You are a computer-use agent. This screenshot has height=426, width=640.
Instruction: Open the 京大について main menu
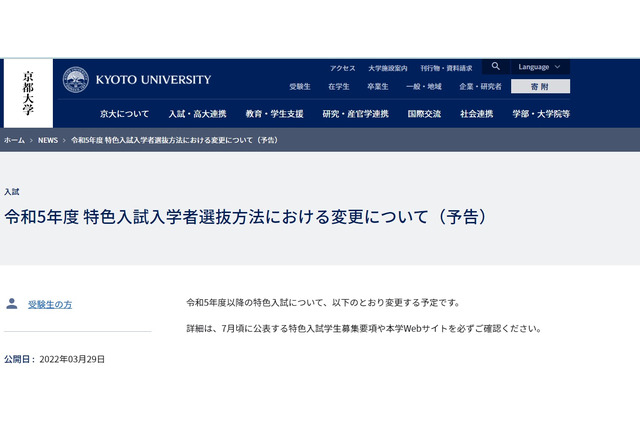tap(124, 114)
